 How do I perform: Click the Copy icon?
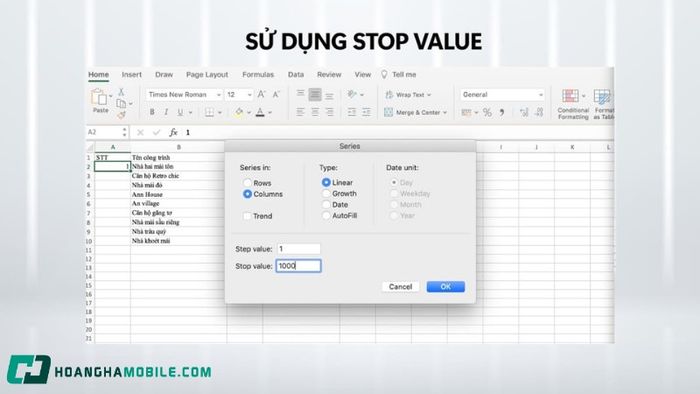click(x=121, y=104)
